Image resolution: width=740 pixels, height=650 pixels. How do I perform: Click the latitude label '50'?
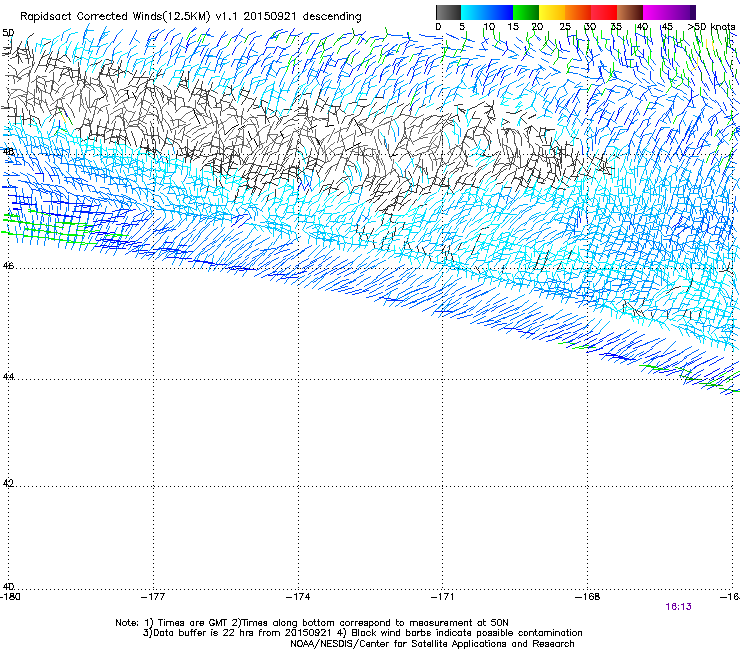8,33
